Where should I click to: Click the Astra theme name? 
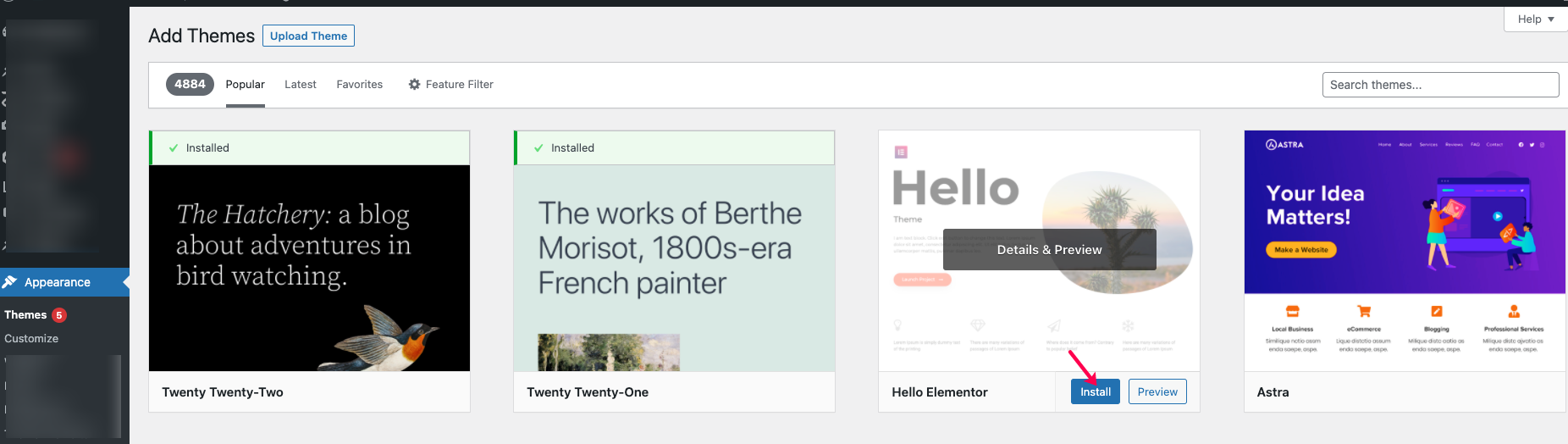point(1273,392)
